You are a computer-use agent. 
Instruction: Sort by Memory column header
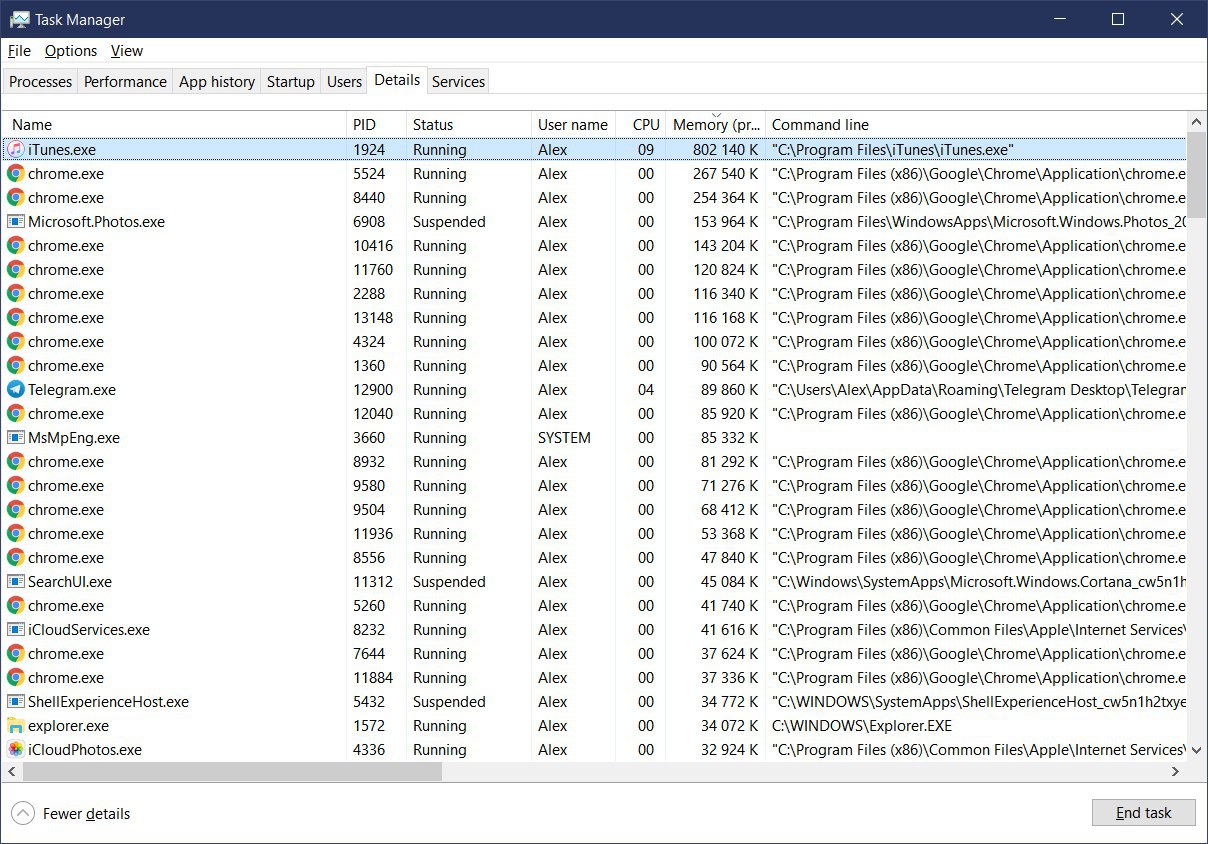point(716,125)
